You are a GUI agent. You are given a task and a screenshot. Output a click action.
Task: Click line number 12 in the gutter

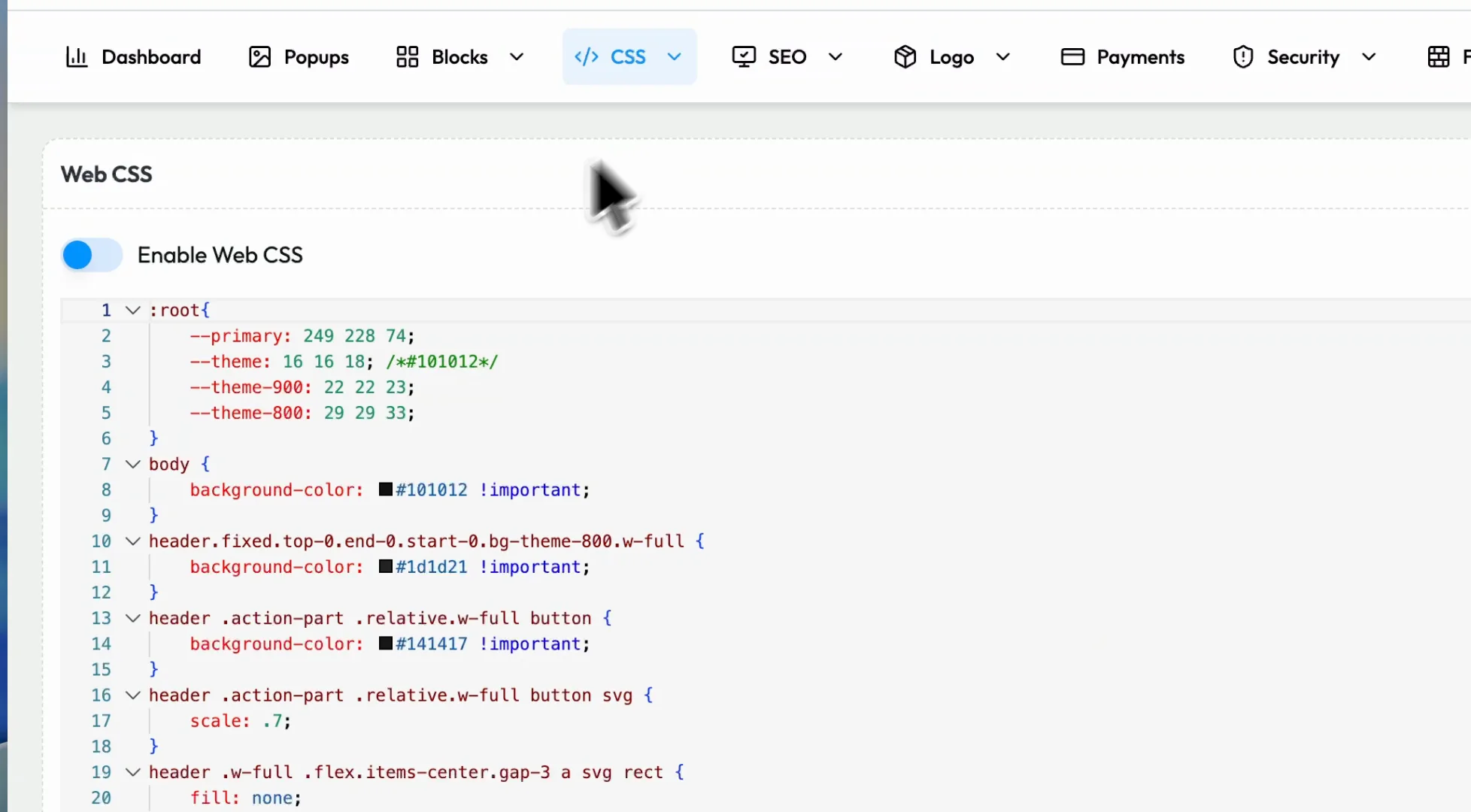pyautogui.click(x=101, y=592)
